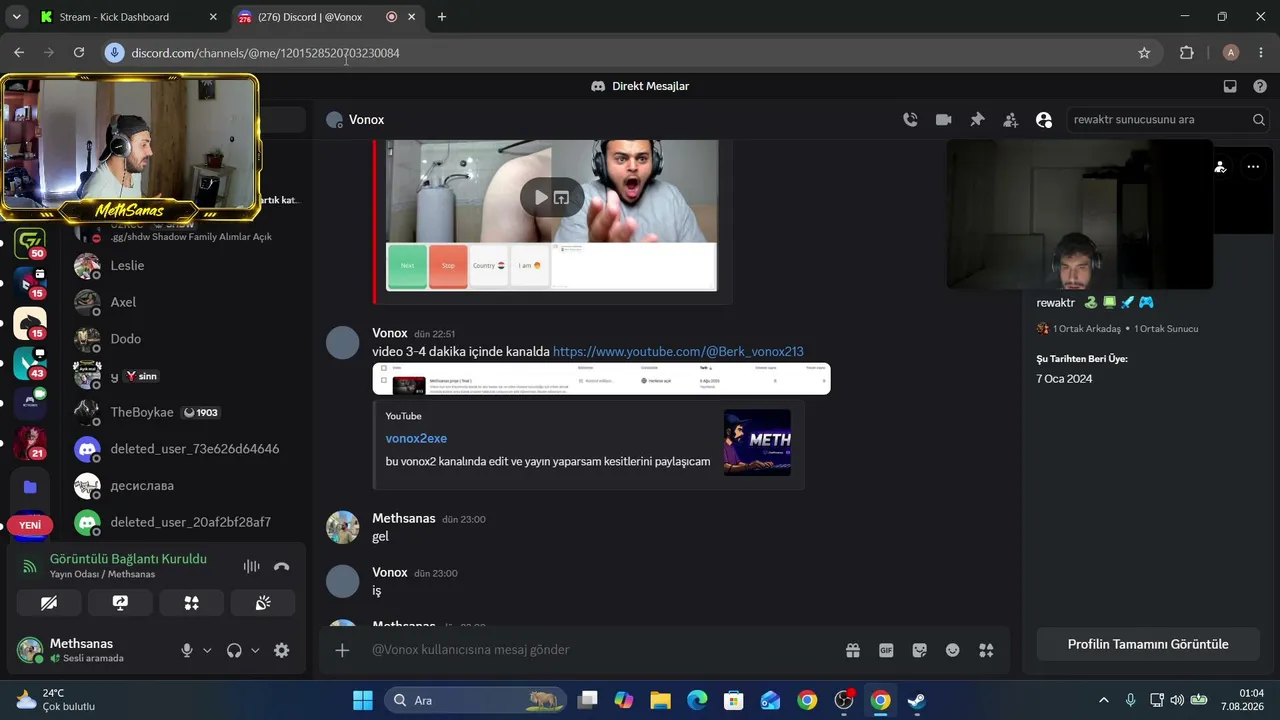Open the soundboard button
1280x720 pixels.
coord(263,603)
